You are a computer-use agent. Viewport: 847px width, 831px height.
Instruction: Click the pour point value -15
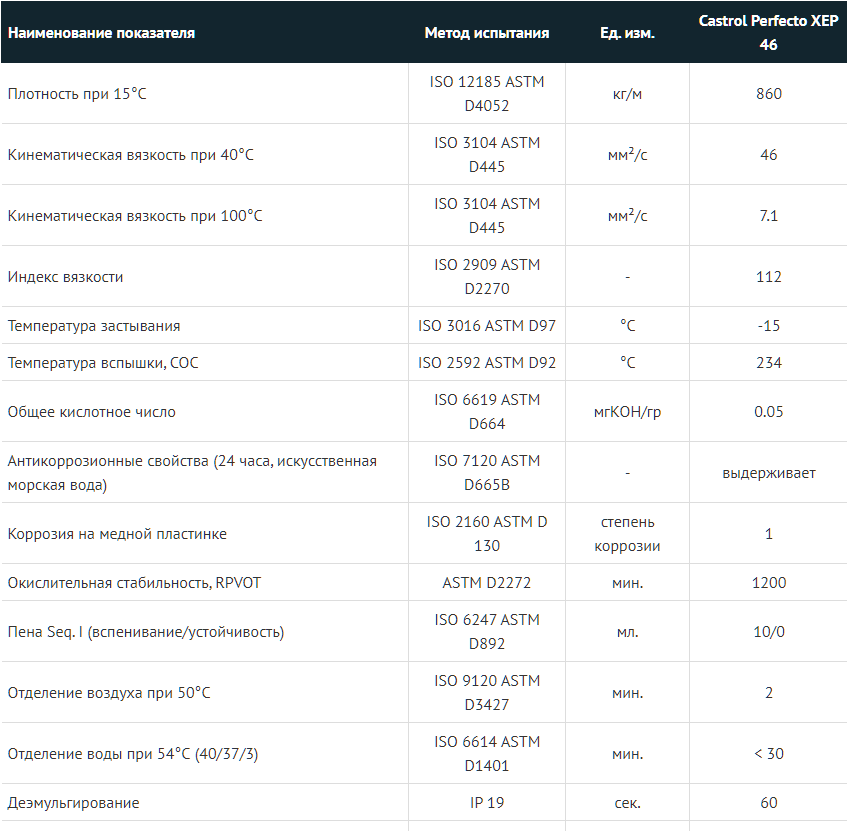click(769, 325)
